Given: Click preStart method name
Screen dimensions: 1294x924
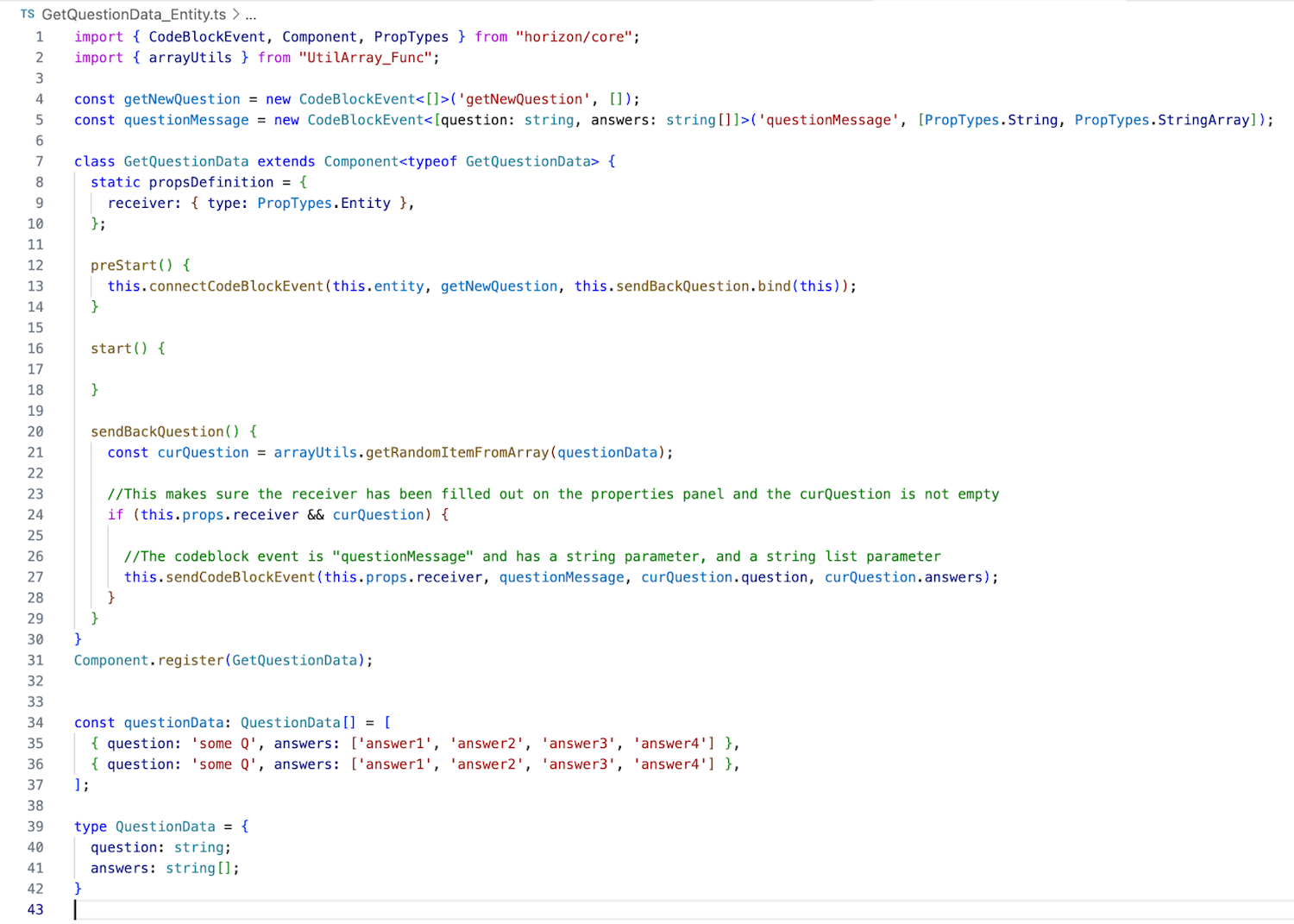Looking at the screenshot, I should tap(124, 265).
